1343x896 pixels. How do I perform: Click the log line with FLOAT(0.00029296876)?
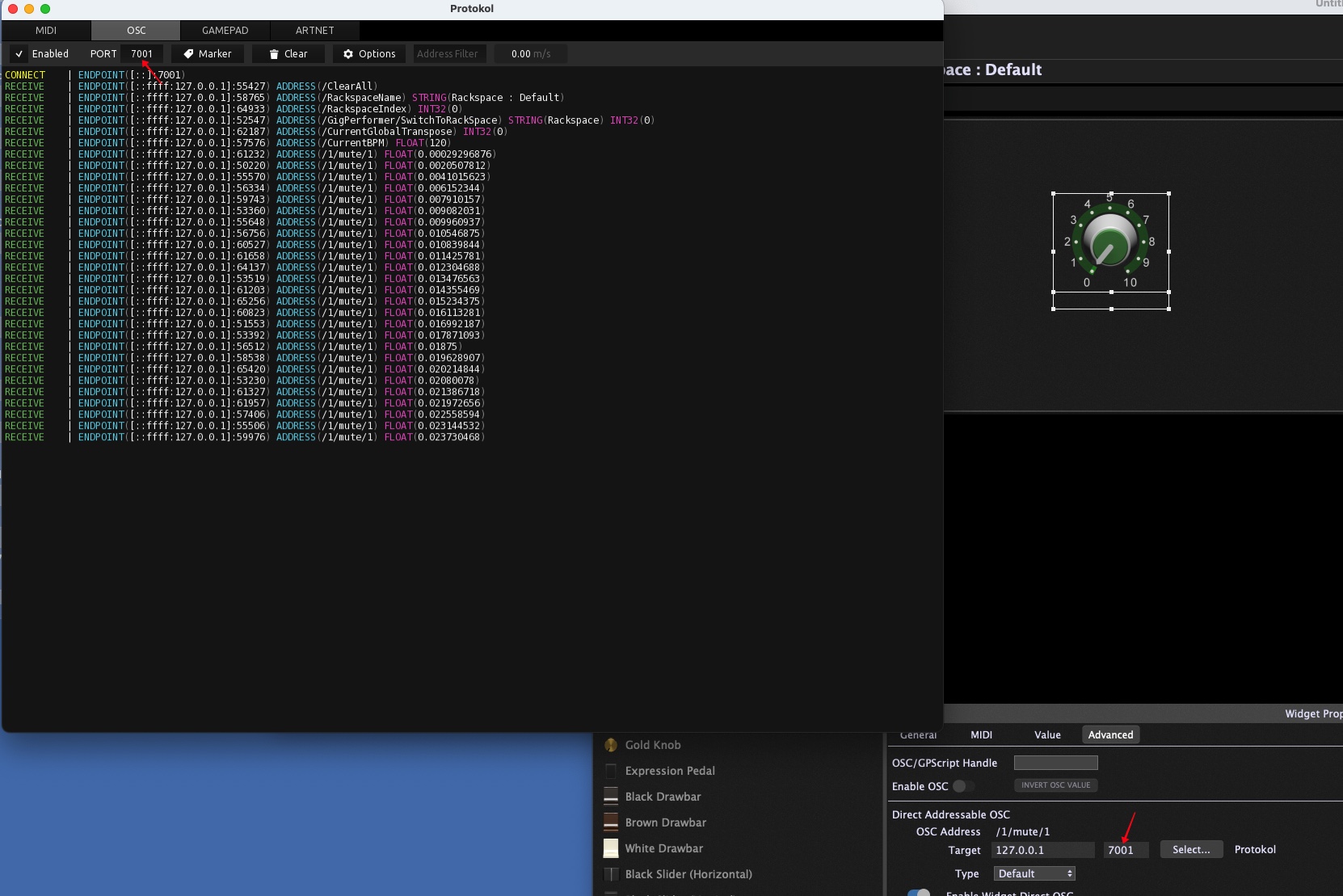point(250,154)
